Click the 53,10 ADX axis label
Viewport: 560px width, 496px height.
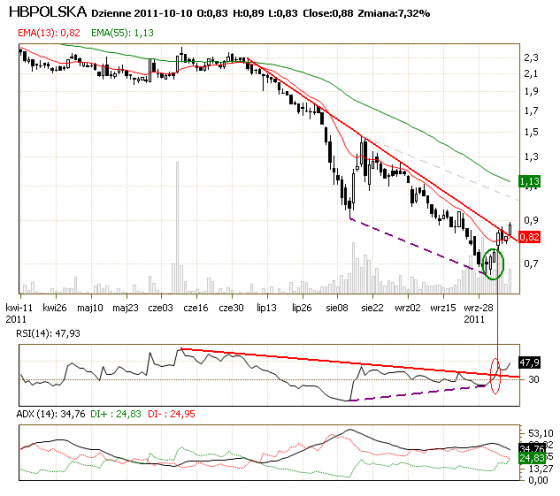[x=540, y=434]
